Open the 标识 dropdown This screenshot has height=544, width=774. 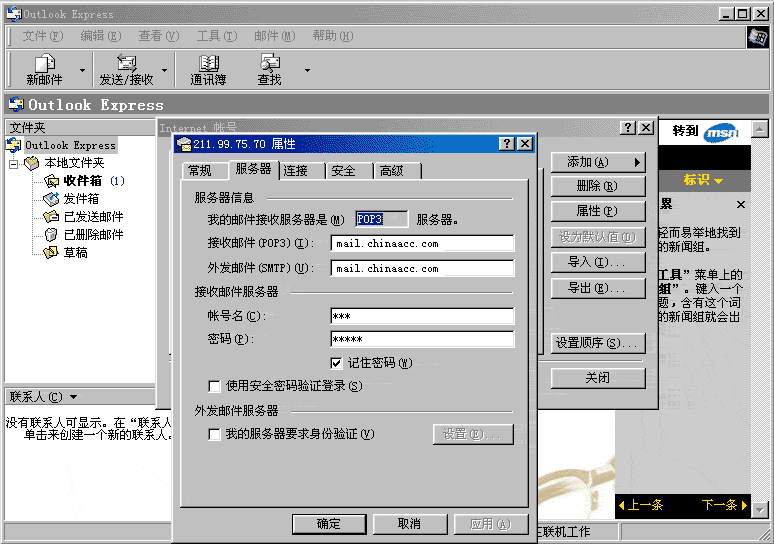coord(703,180)
